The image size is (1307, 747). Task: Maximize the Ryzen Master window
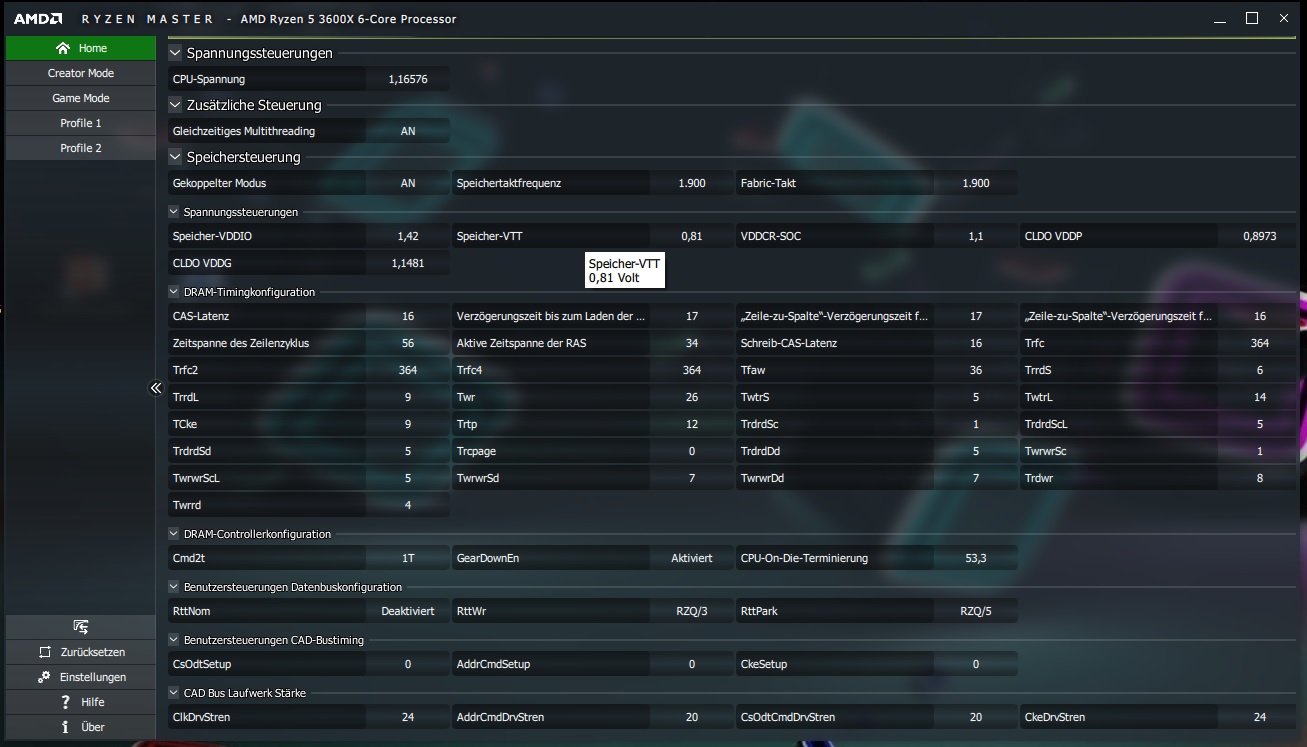(1252, 18)
